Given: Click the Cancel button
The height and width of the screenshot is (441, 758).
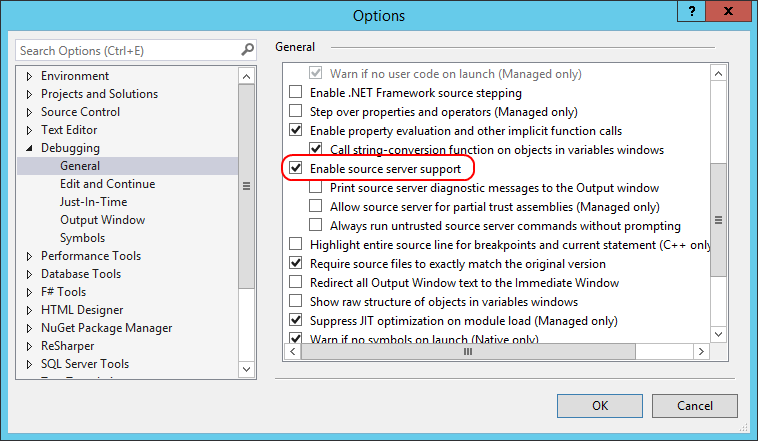Looking at the screenshot, I should click(x=695, y=406).
